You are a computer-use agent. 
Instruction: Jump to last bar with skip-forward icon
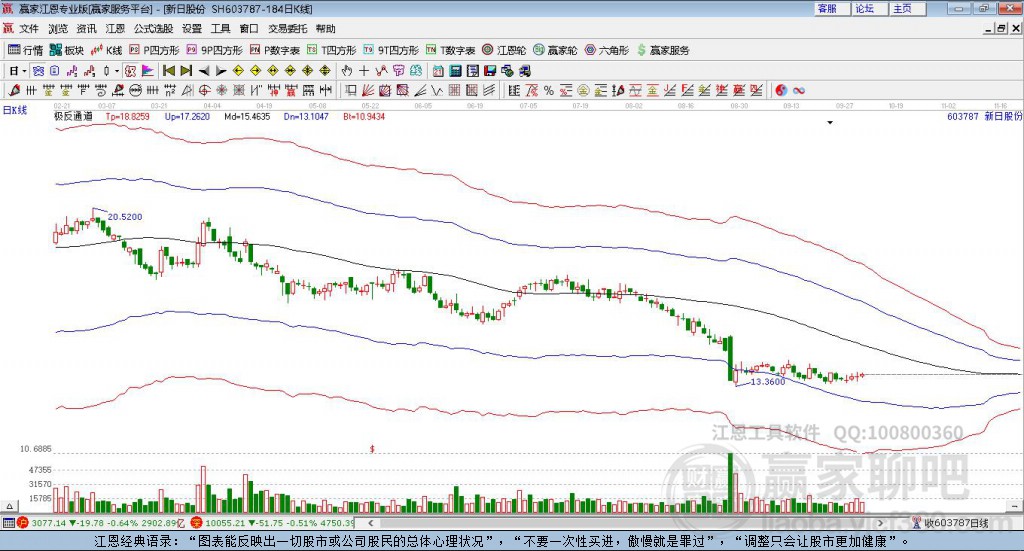(x=186, y=71)
